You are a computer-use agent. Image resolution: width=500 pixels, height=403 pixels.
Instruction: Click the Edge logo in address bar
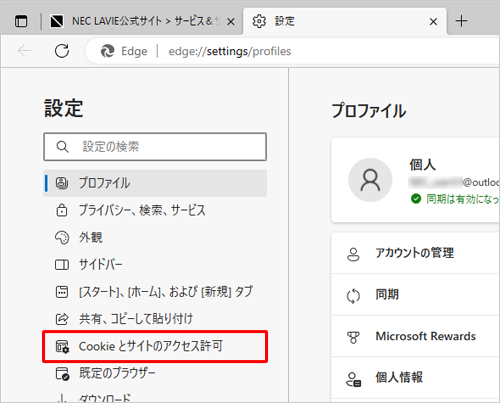[108, 51]
